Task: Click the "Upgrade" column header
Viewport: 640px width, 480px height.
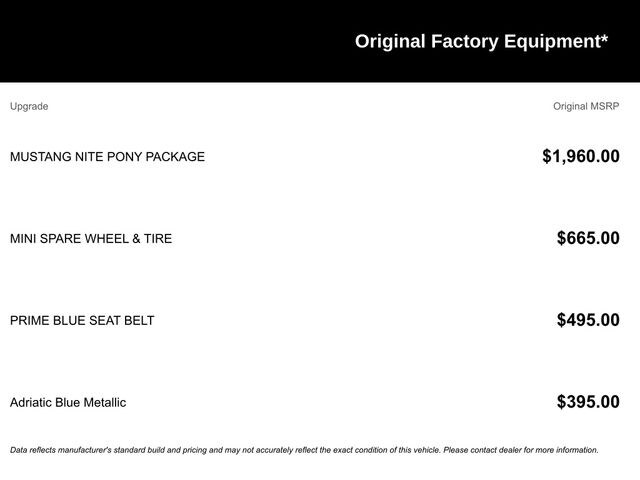Action: [x=29, y=106]
